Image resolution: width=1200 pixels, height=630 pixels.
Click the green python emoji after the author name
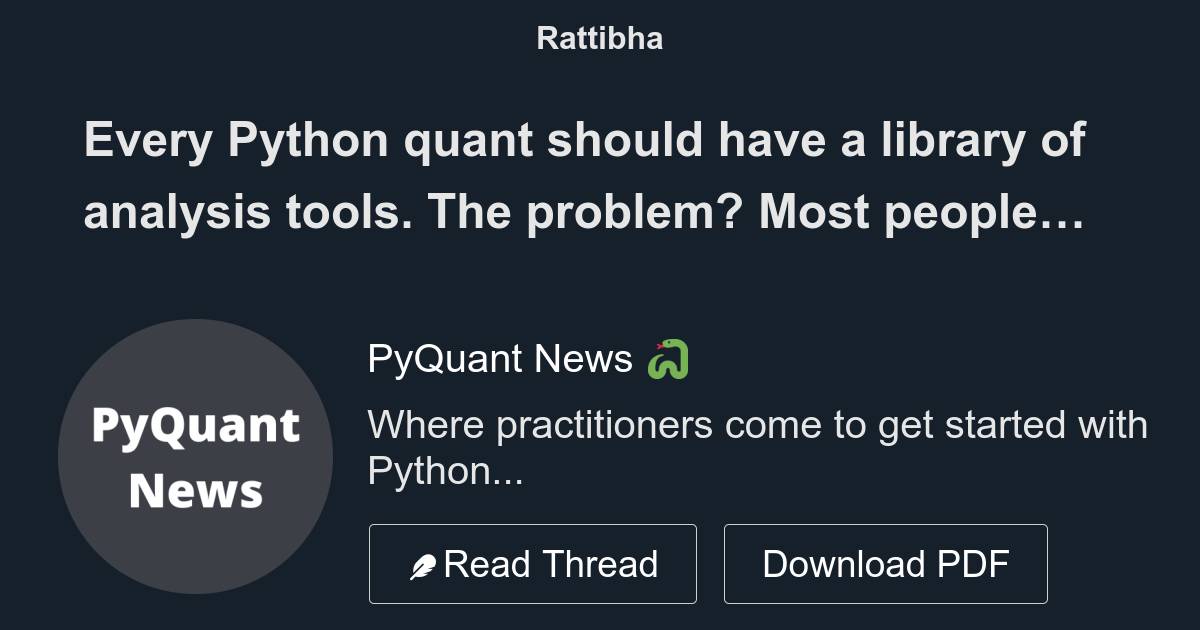[x=669, y=360]
